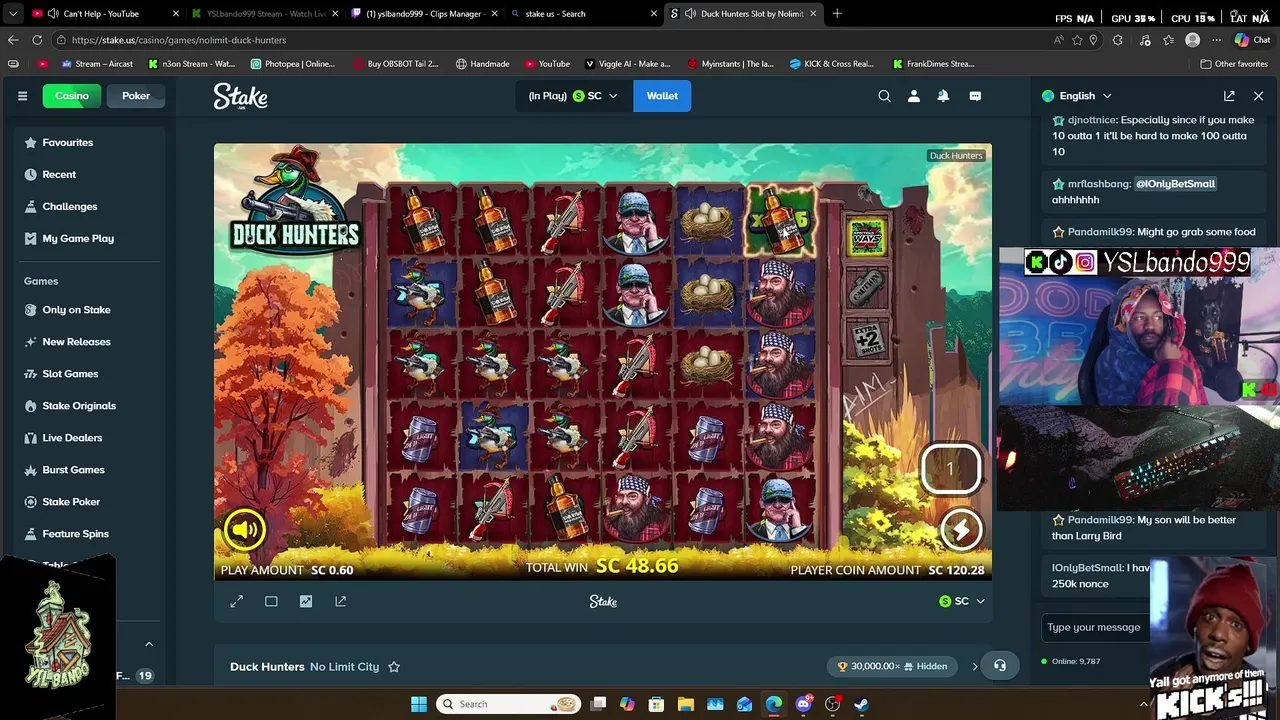
Task: Mute the Duck Hunters game sound
Action: 244,530
